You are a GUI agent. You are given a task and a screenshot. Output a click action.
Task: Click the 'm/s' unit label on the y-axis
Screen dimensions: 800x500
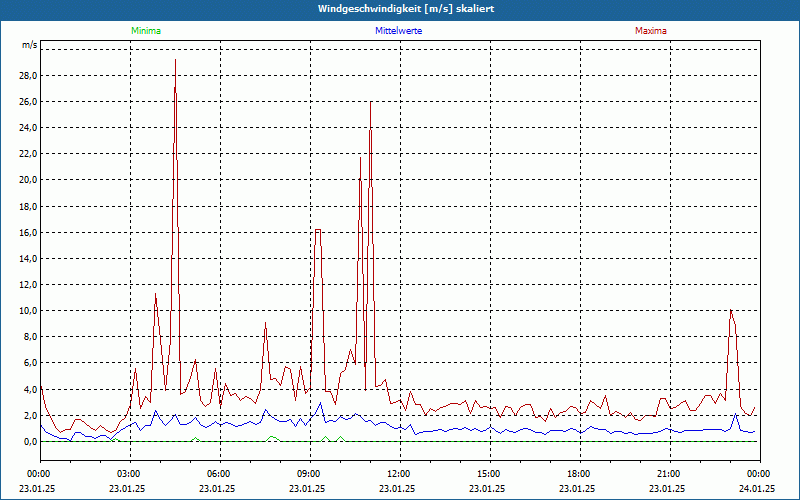click(29, 45)
